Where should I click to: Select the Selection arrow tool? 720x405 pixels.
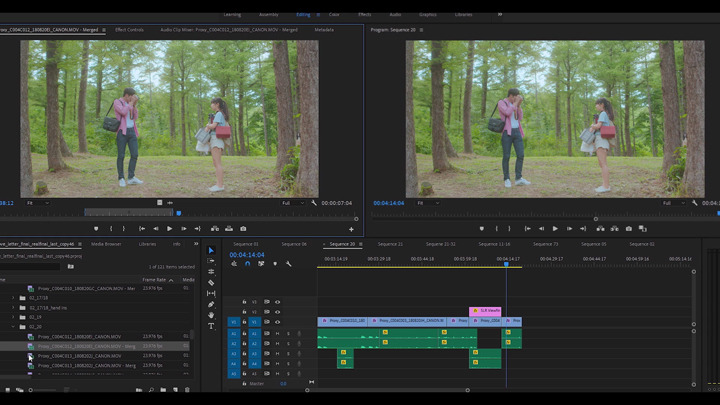tap(211, 250)
